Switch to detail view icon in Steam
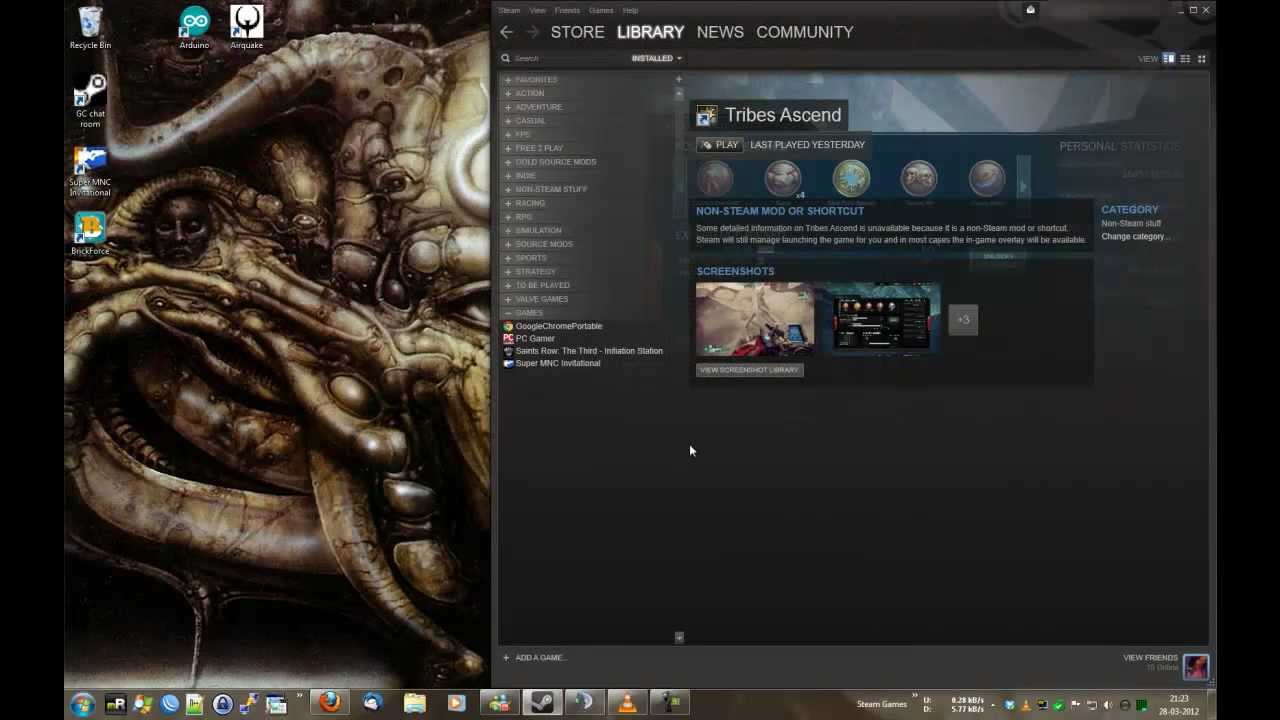 click(x=1168, y=59)
